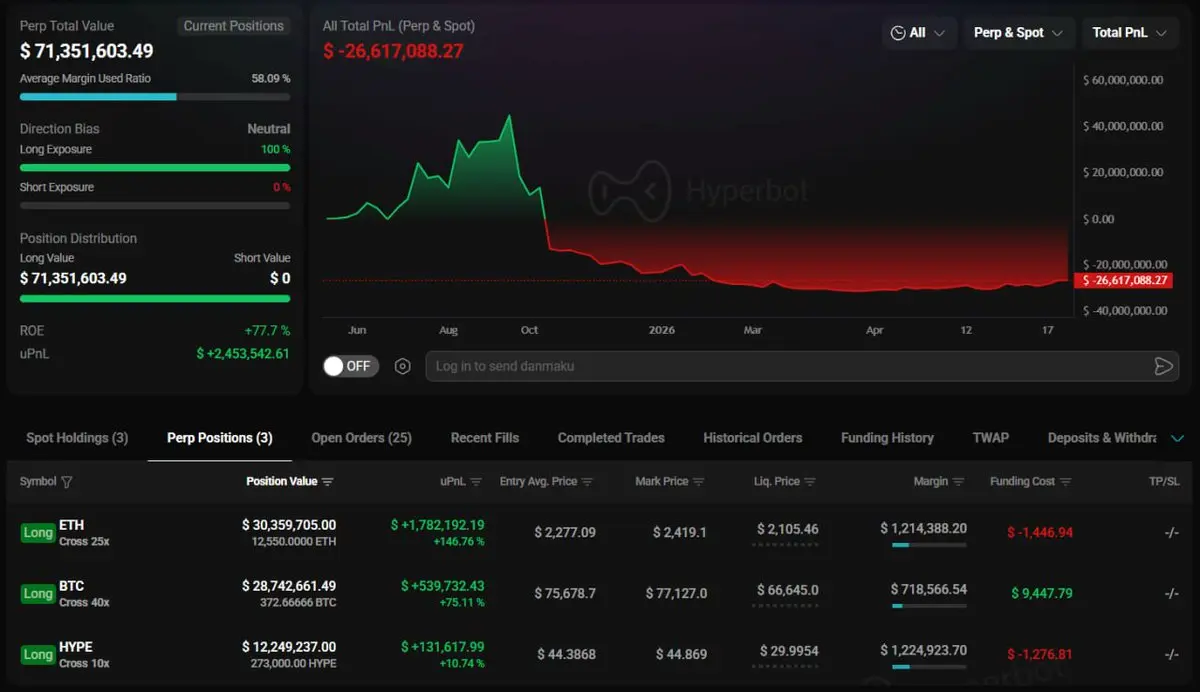Sort by Position Value sort icon
Screen dimensions: 1200x692
(x=328, y=482)
